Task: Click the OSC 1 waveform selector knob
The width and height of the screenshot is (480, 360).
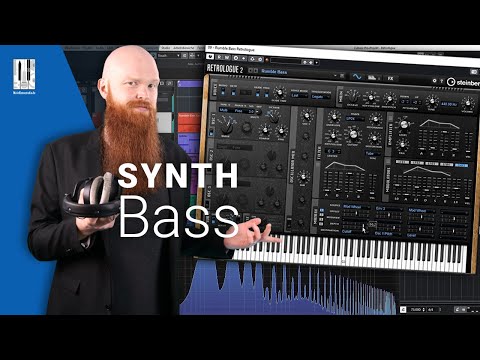Action: (x=227, y=126)
